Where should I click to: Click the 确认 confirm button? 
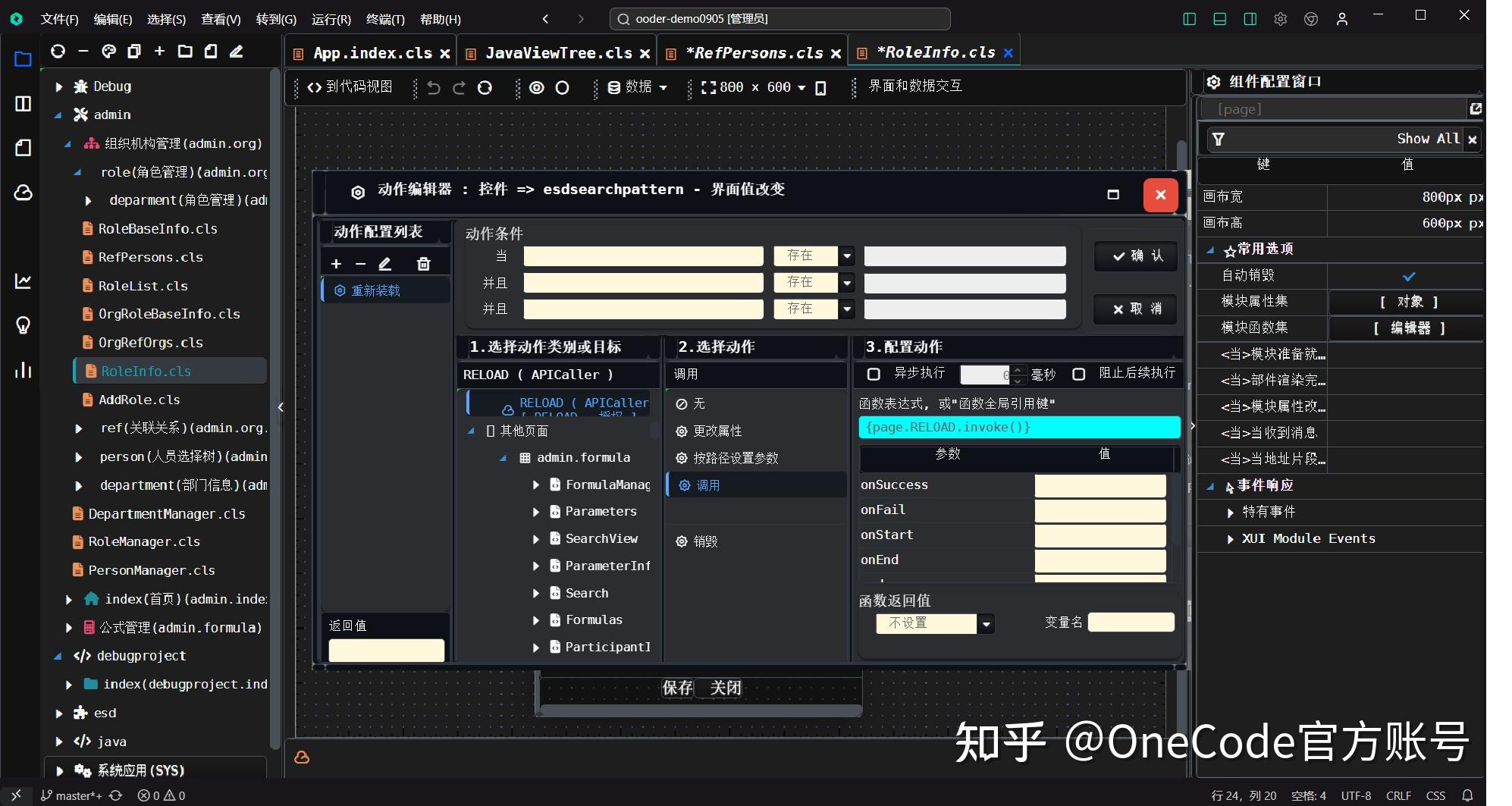pyautogui.click(x=1134, y=256)
